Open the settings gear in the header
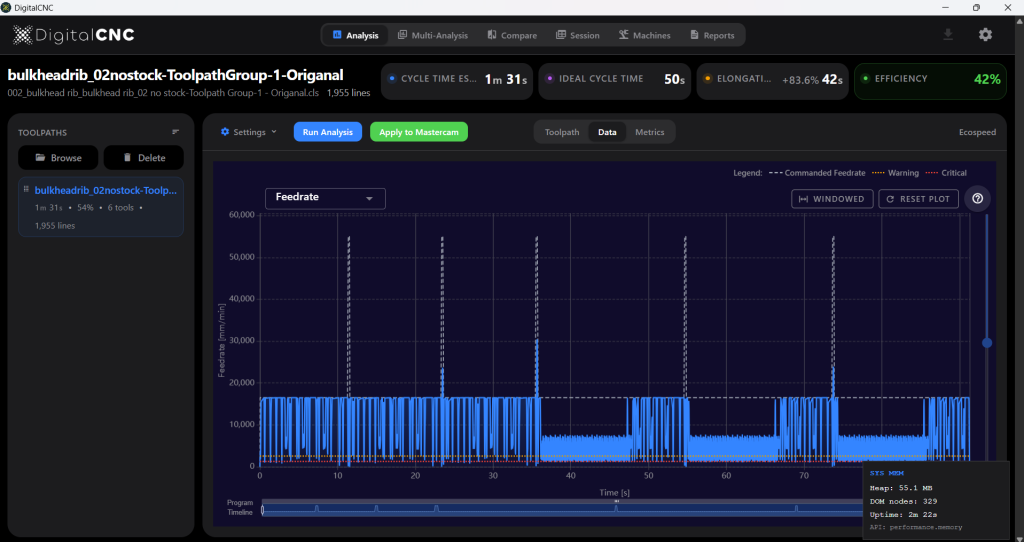The image size is (1024, 542). click(x=985, y=35)
